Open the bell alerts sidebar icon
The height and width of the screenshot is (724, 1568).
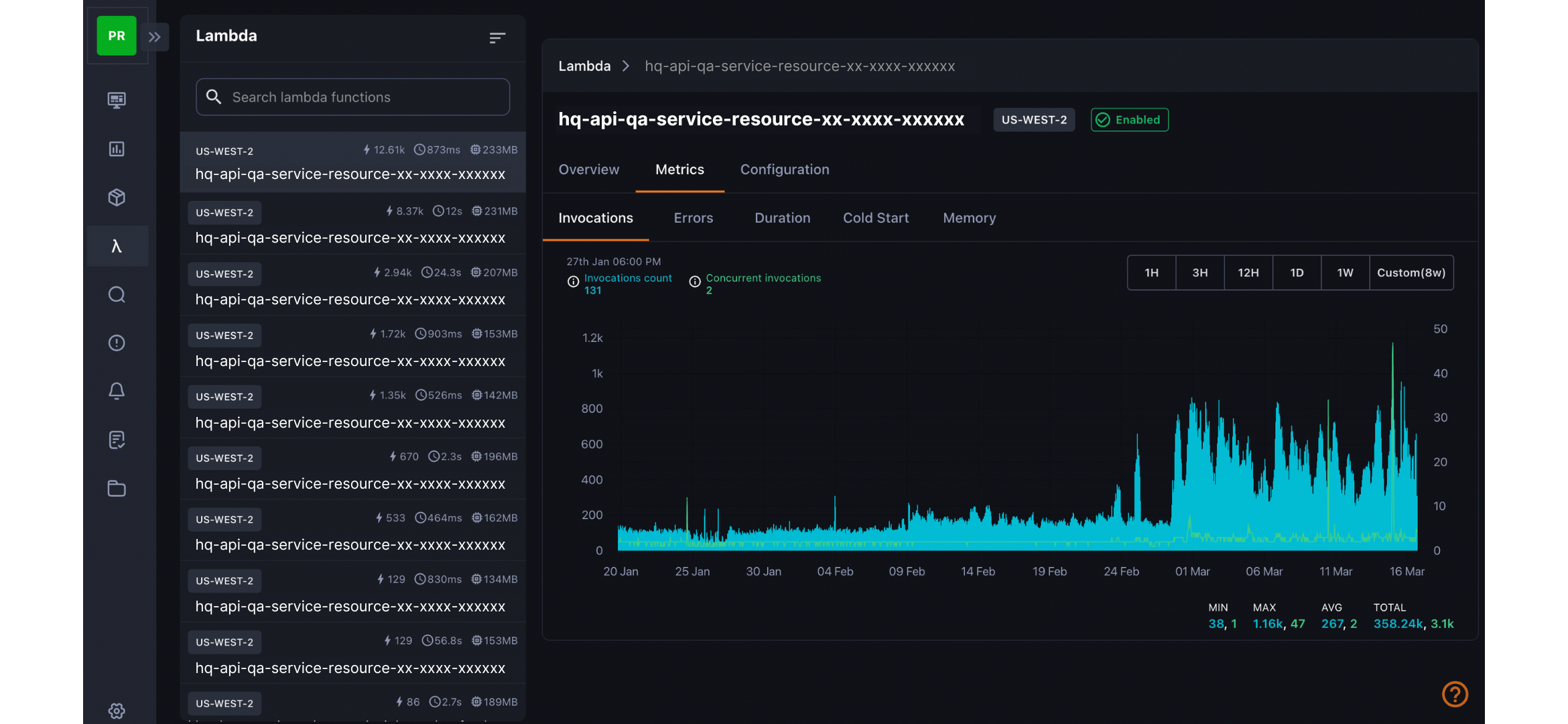(117, 391)
